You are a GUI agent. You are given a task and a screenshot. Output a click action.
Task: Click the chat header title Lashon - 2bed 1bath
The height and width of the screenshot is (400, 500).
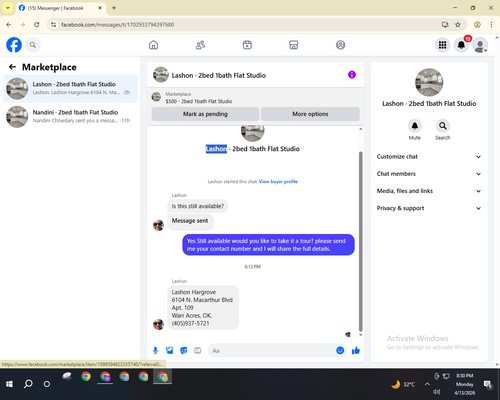coord(219,75)
